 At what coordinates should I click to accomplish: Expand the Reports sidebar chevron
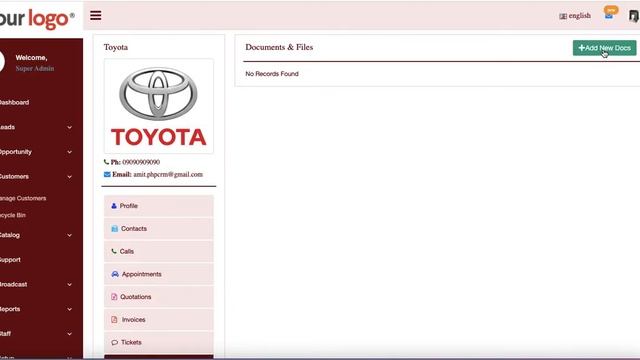(69, 309)
